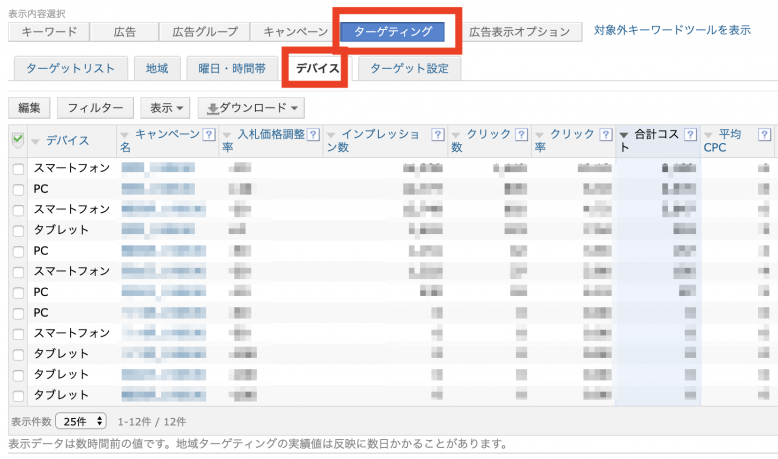
Task: Select the last タブレット row checkbox
Action: point(18,395)
